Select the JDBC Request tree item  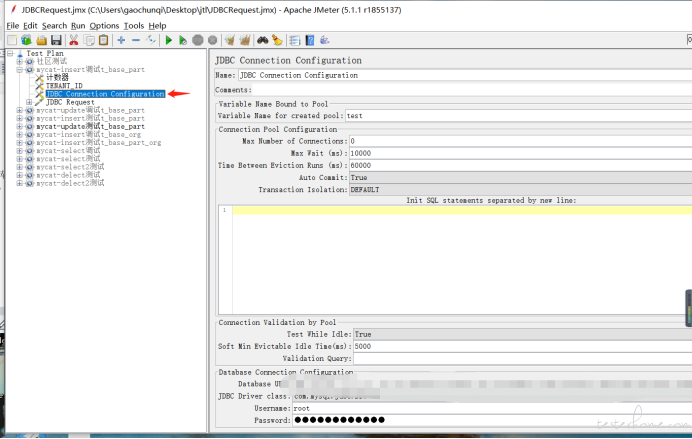[x=70, y=102]
